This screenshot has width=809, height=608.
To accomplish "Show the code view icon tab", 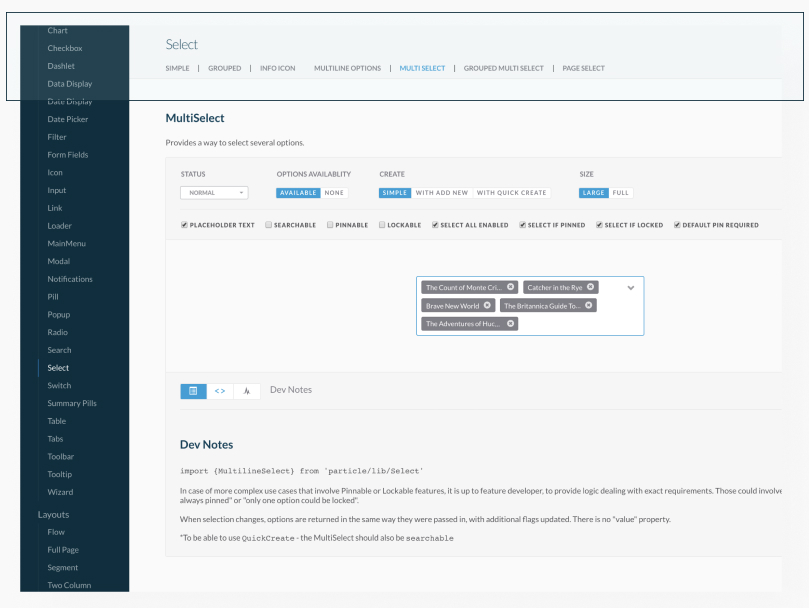I will point(220,391).
